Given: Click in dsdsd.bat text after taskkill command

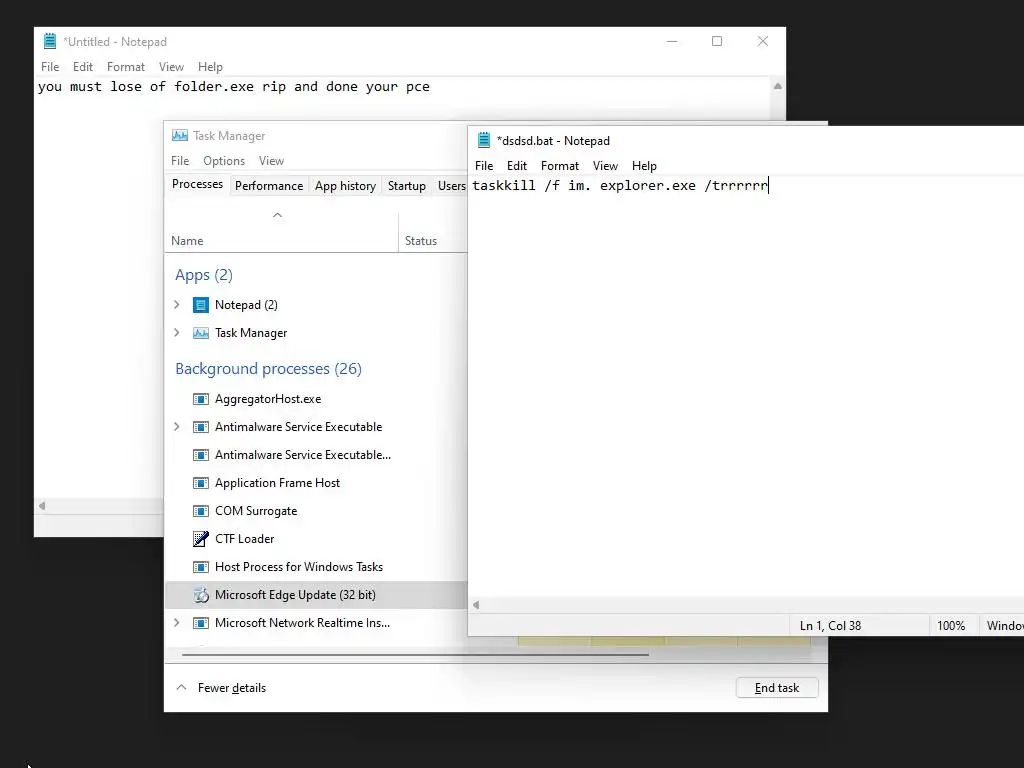Looking at the screenshot, I should (619, 185).
